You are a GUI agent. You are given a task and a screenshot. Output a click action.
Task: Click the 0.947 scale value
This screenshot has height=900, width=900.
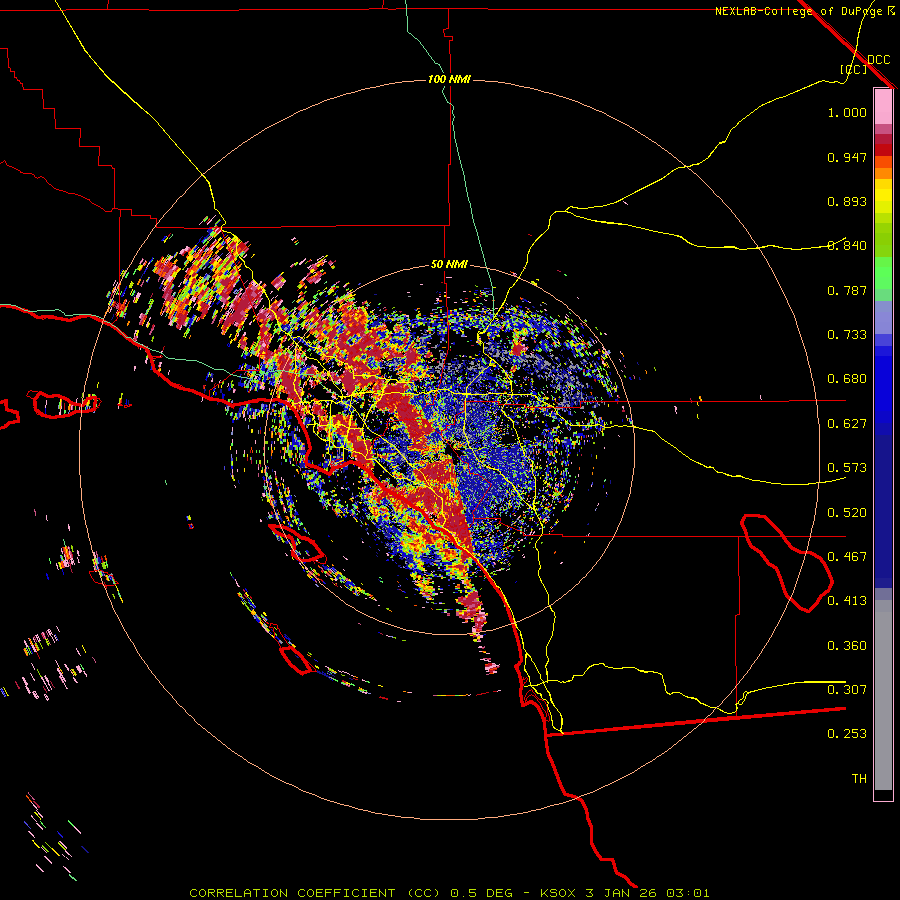pyautogui.click(x=847, y=157)
